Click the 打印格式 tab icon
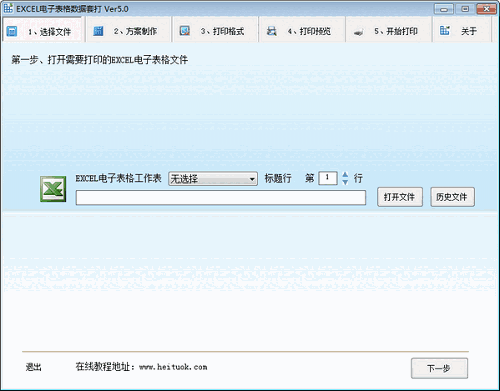Screen dimensions: 500x391 [x=185, y=31]
